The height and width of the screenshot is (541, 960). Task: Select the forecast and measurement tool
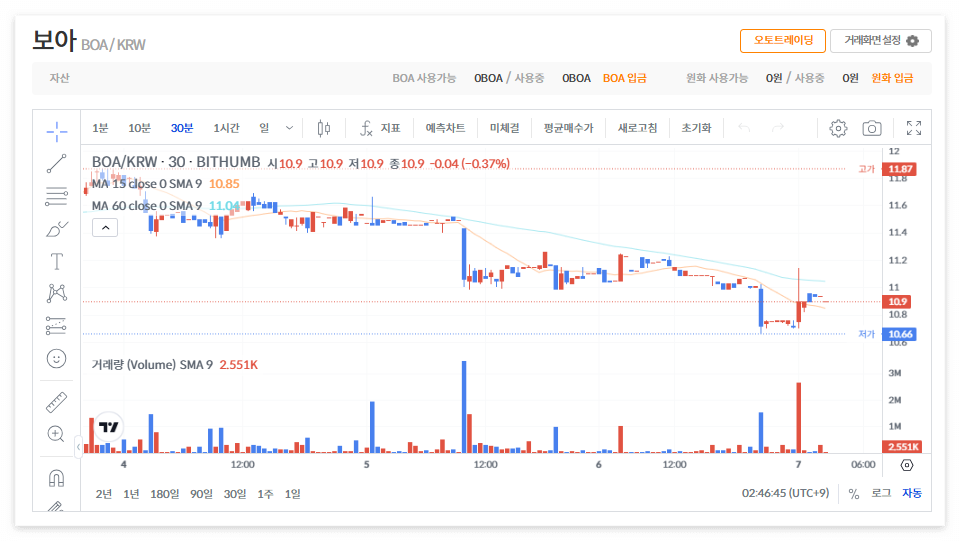click(x=56, y=326)
